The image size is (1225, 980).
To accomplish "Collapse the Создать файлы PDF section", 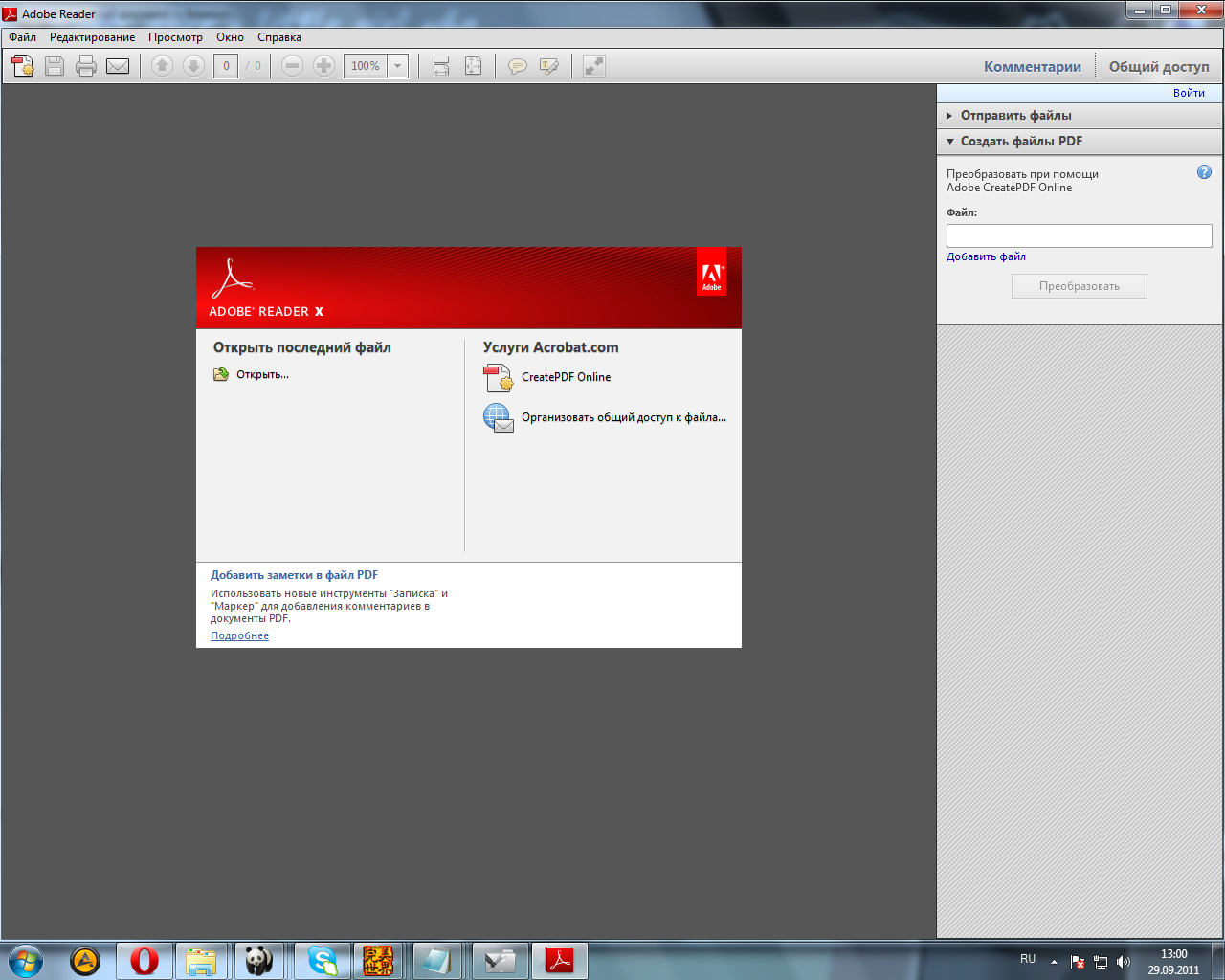I will 1080,141.
